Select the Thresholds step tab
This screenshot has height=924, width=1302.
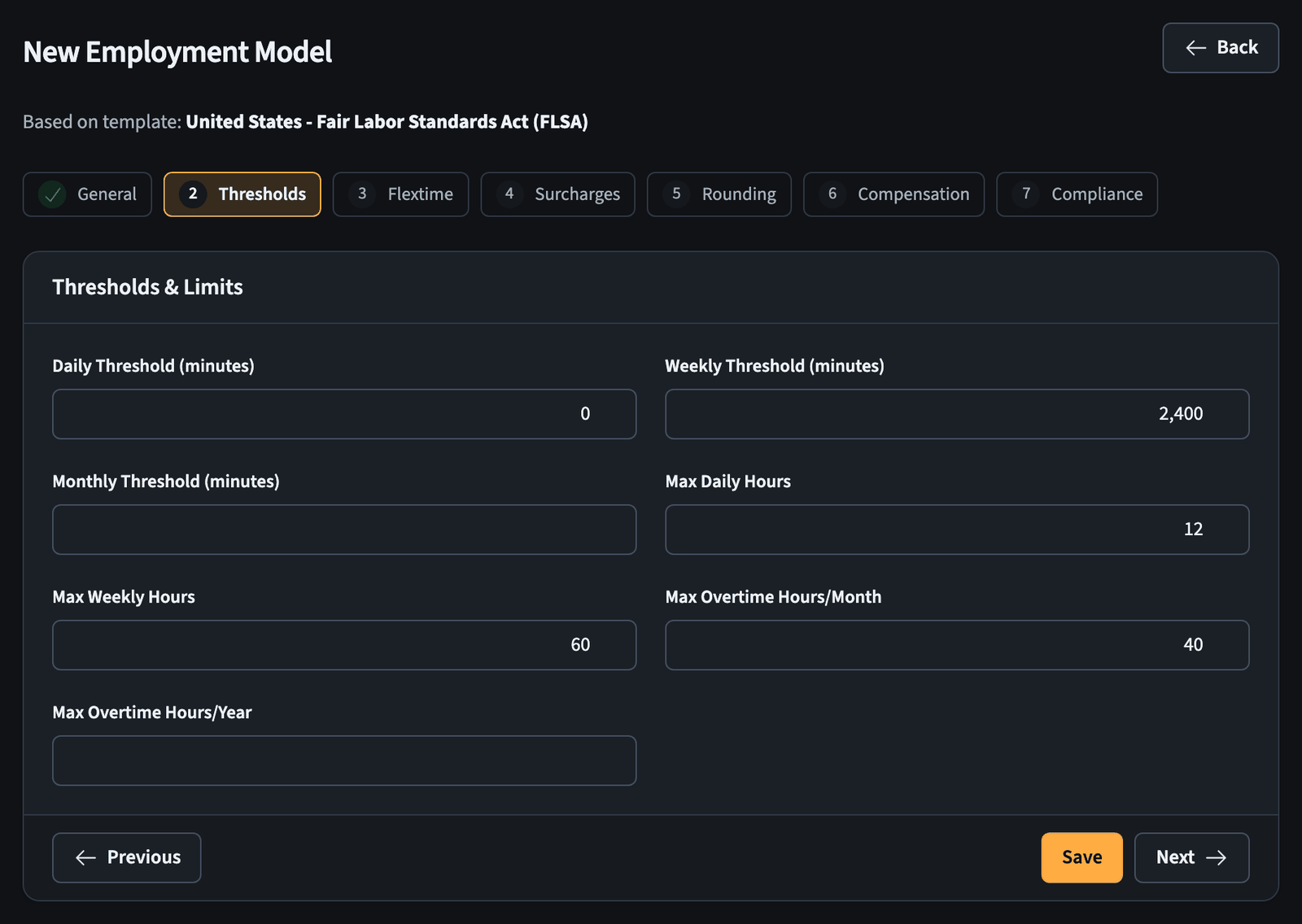pos(242,194)
